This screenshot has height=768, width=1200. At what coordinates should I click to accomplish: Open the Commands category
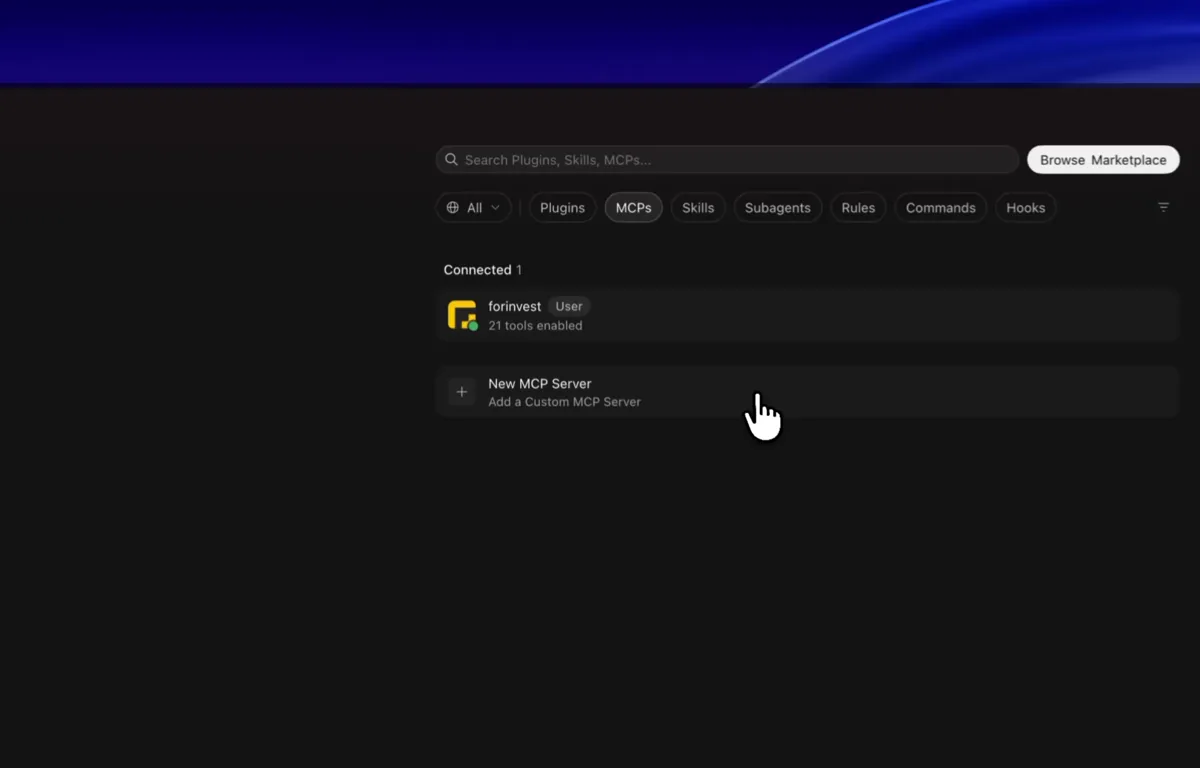(x=940, y=208)
